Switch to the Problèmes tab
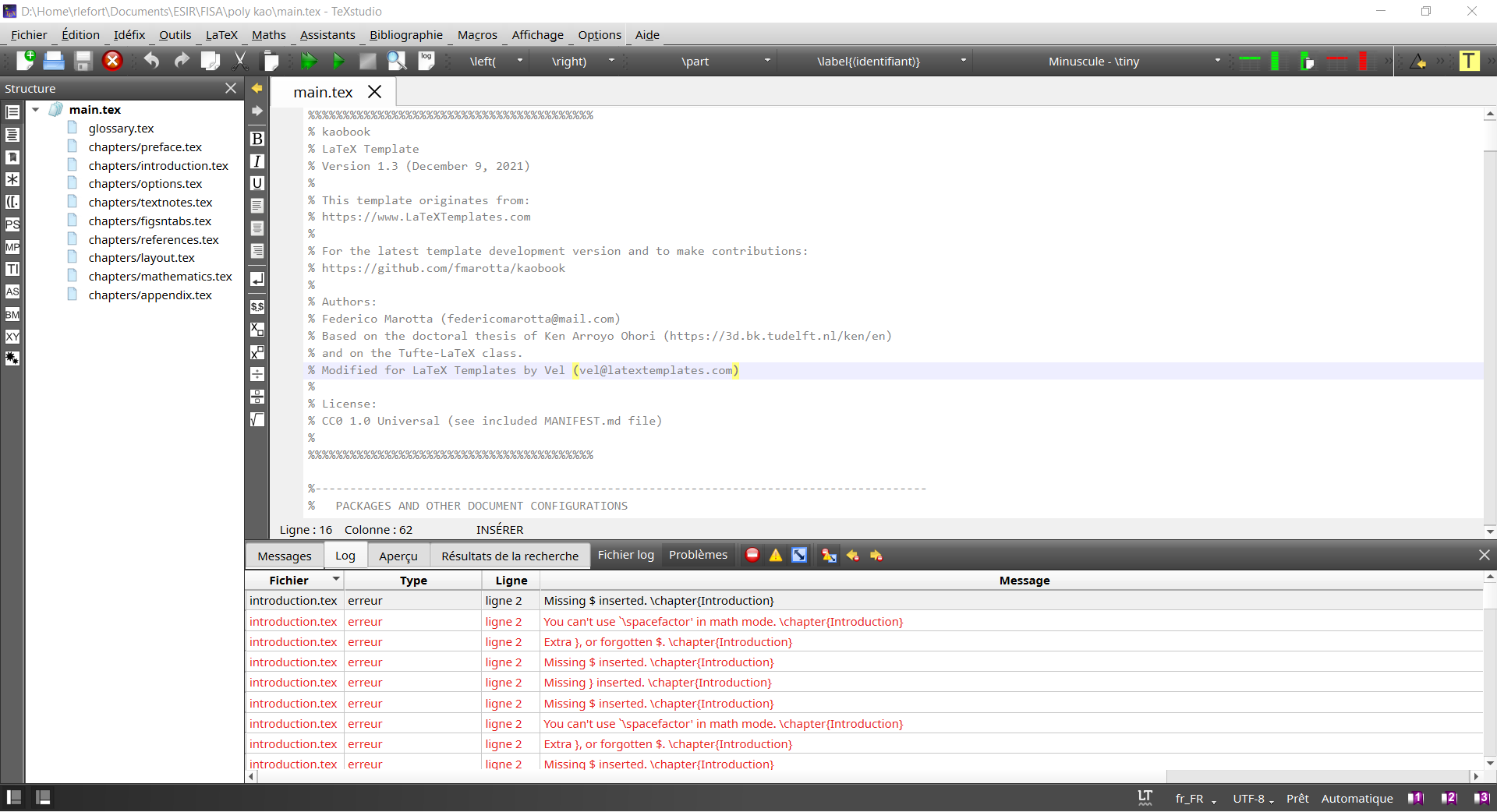 (697, 555)
